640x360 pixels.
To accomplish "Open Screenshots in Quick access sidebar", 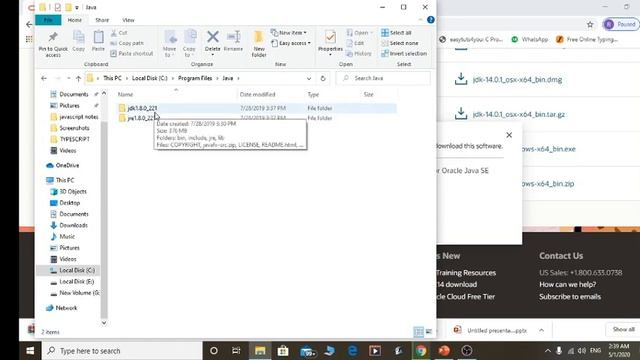I will 74,128.
